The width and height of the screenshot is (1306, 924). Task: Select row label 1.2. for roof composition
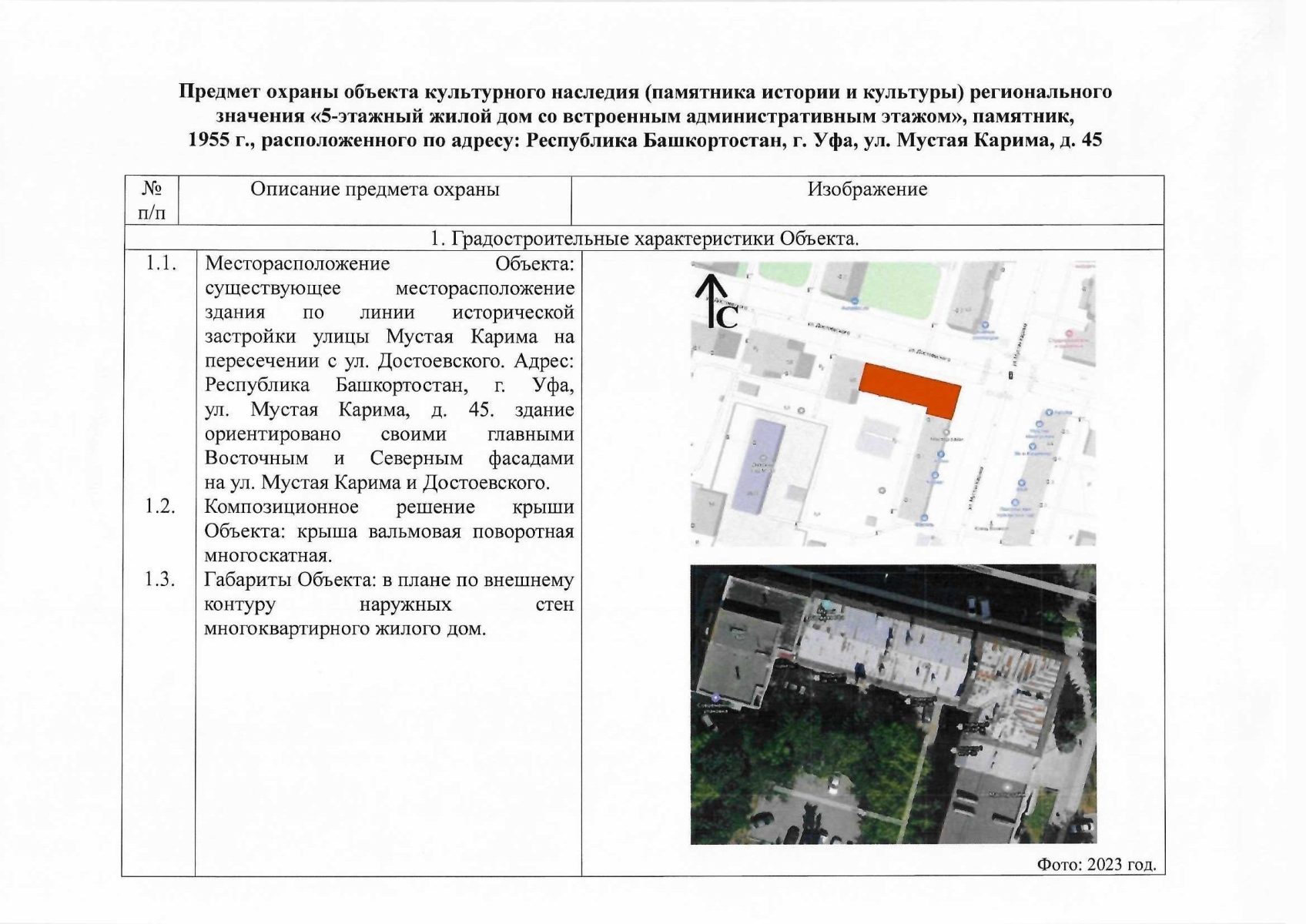tap(158, 506)
